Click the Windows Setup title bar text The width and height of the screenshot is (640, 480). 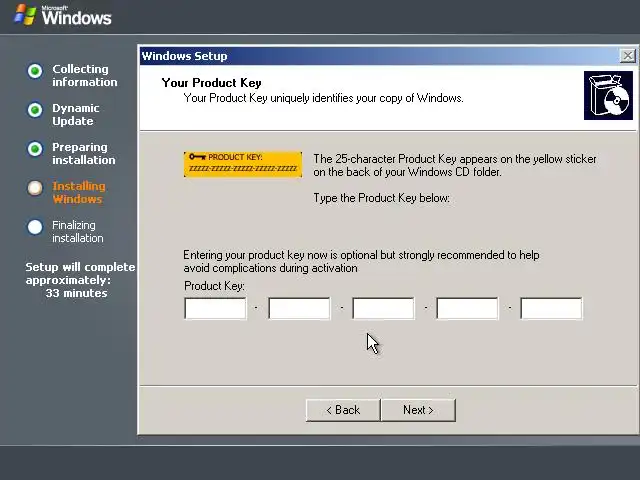pyautogui.click(x=184, y=56)
